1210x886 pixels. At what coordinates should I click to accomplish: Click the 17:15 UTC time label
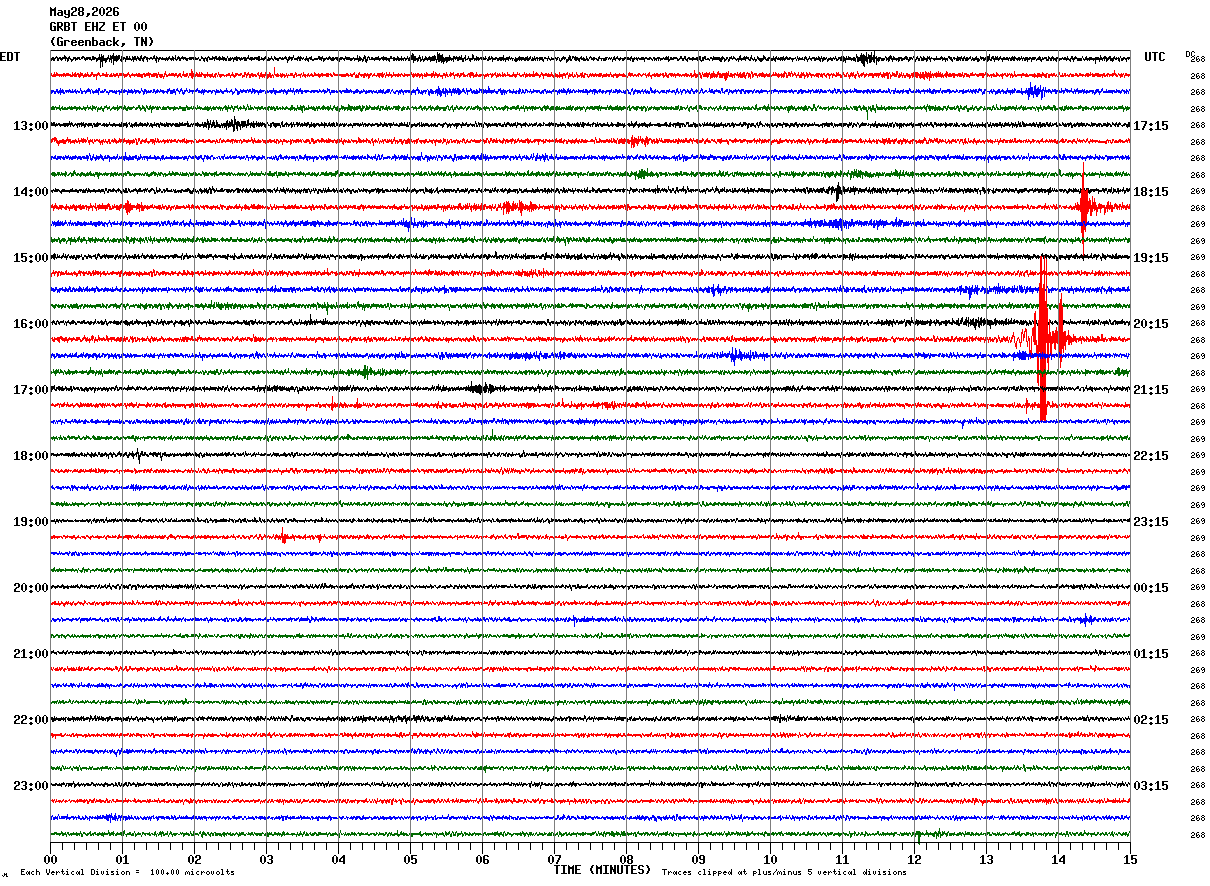click(1151, 126)
